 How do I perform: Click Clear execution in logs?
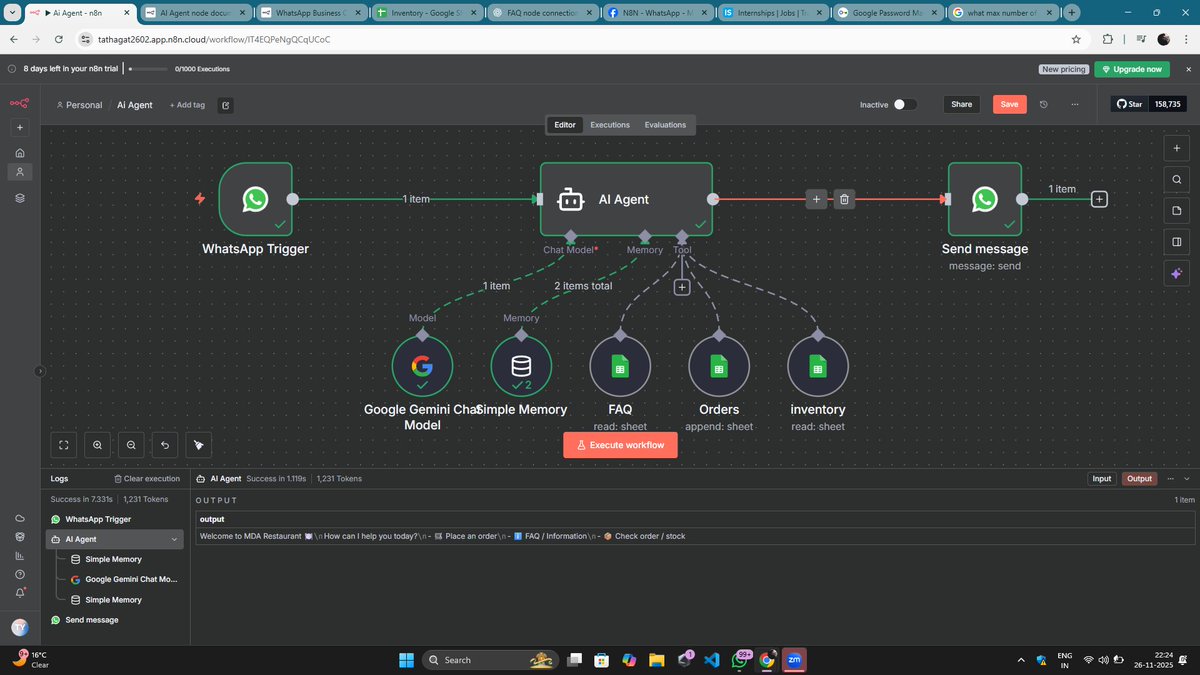147,479
